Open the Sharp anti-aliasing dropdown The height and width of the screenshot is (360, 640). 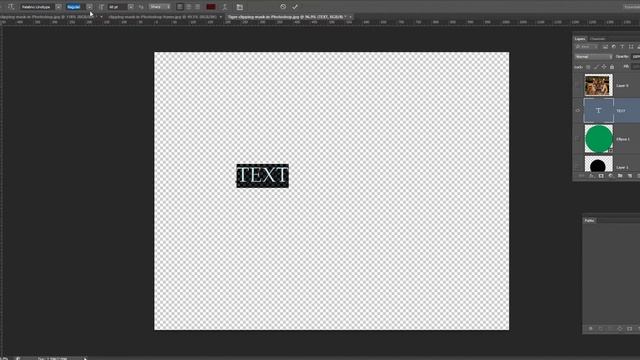coord(159,7)
